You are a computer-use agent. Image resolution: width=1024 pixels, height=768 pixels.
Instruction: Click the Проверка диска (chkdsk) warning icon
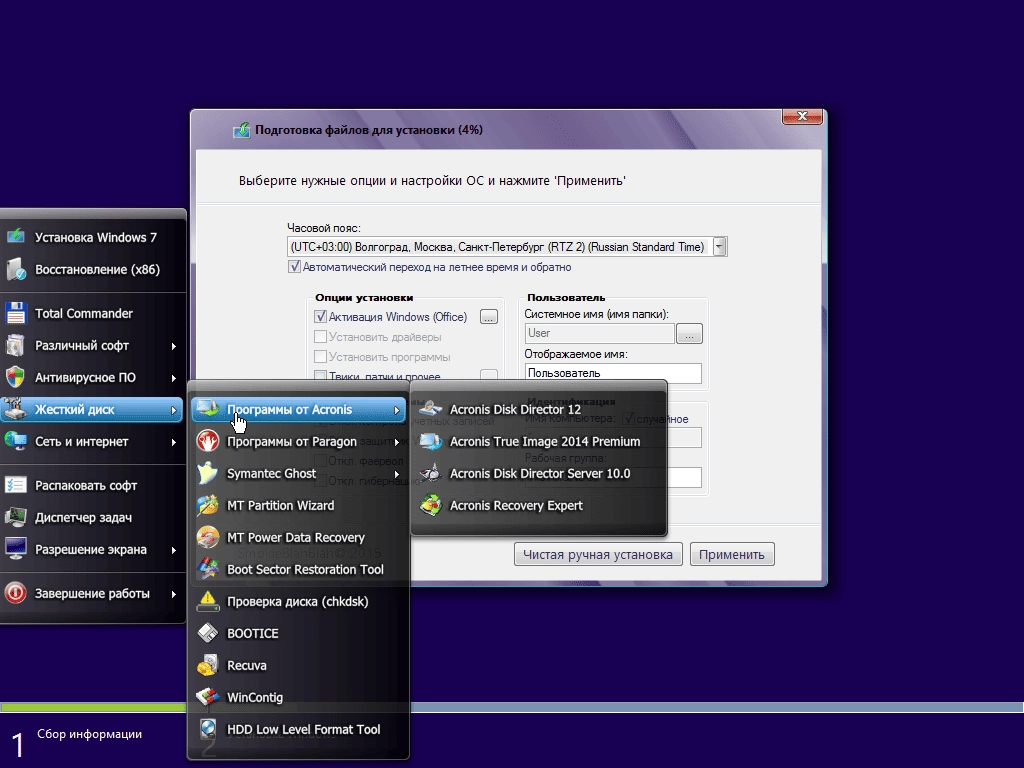(x=208, y=601)
